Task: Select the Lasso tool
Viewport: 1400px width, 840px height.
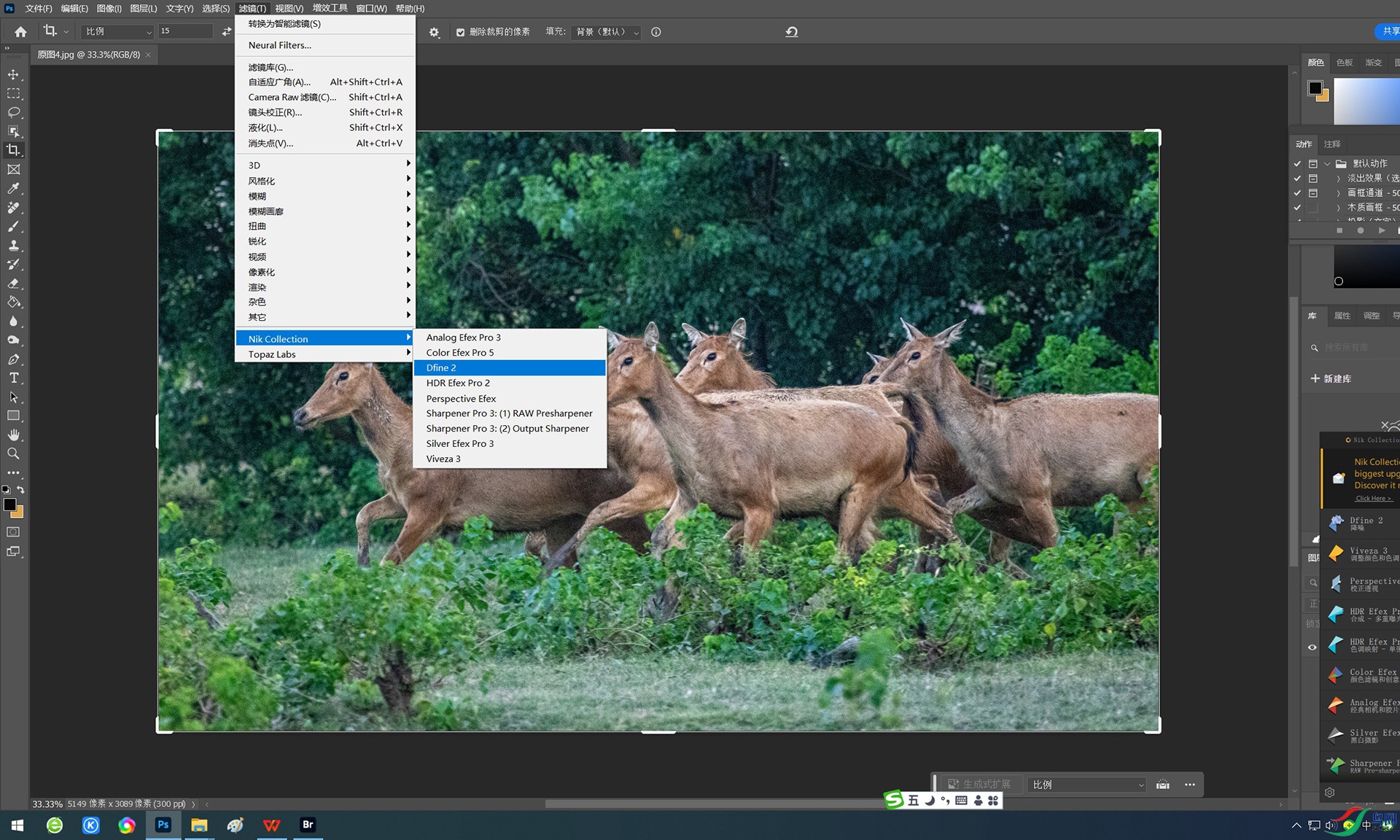Action: [x=13, y=112]
